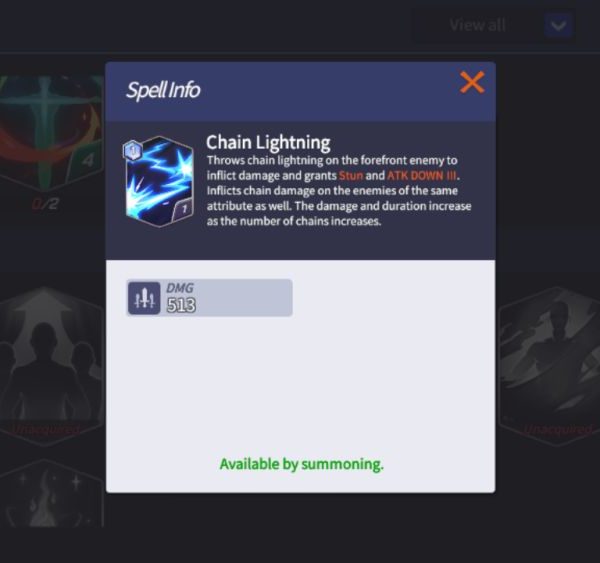Click the Chain Lightning spell card artwork
Image resolution: width=600 pixels, height=563 pixels.
click(159, 181)
